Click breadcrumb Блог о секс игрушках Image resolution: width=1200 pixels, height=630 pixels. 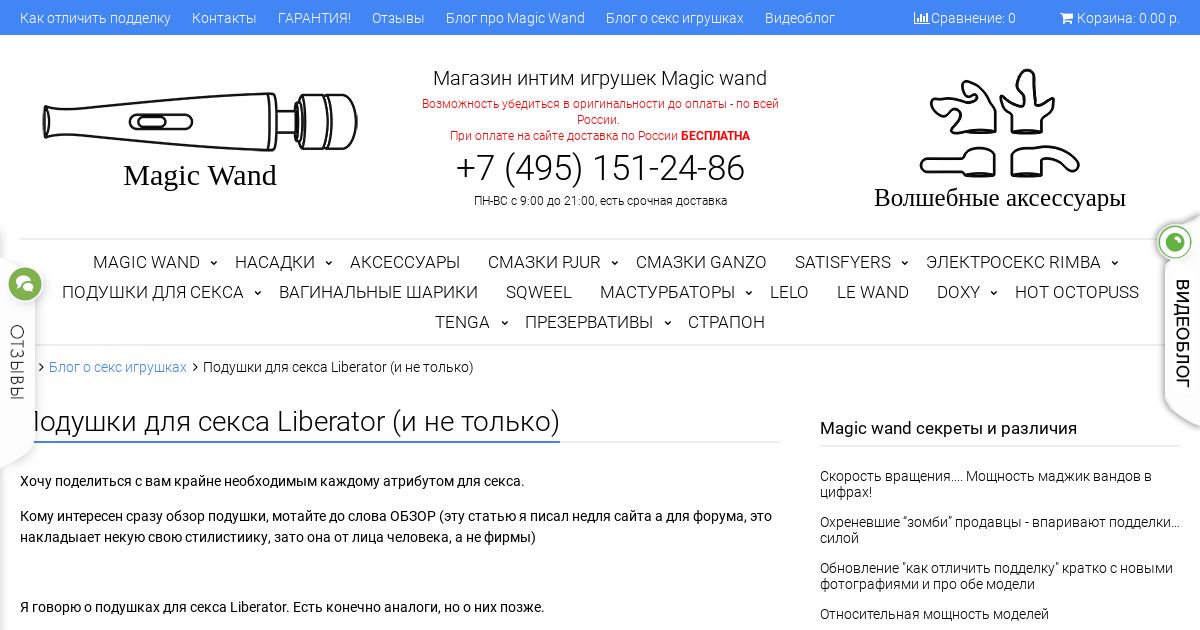118,367
